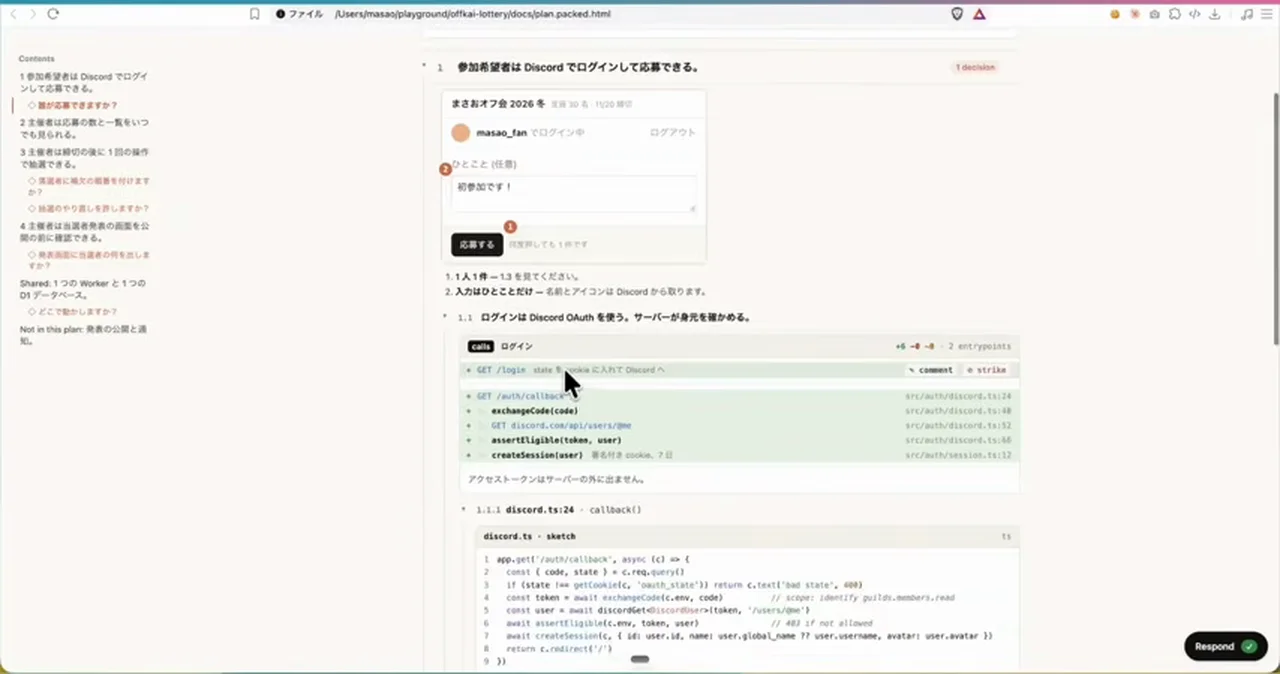Open sidebar item 3 主催者は締切の後に
1280x674 pixels.
(84, 157)
